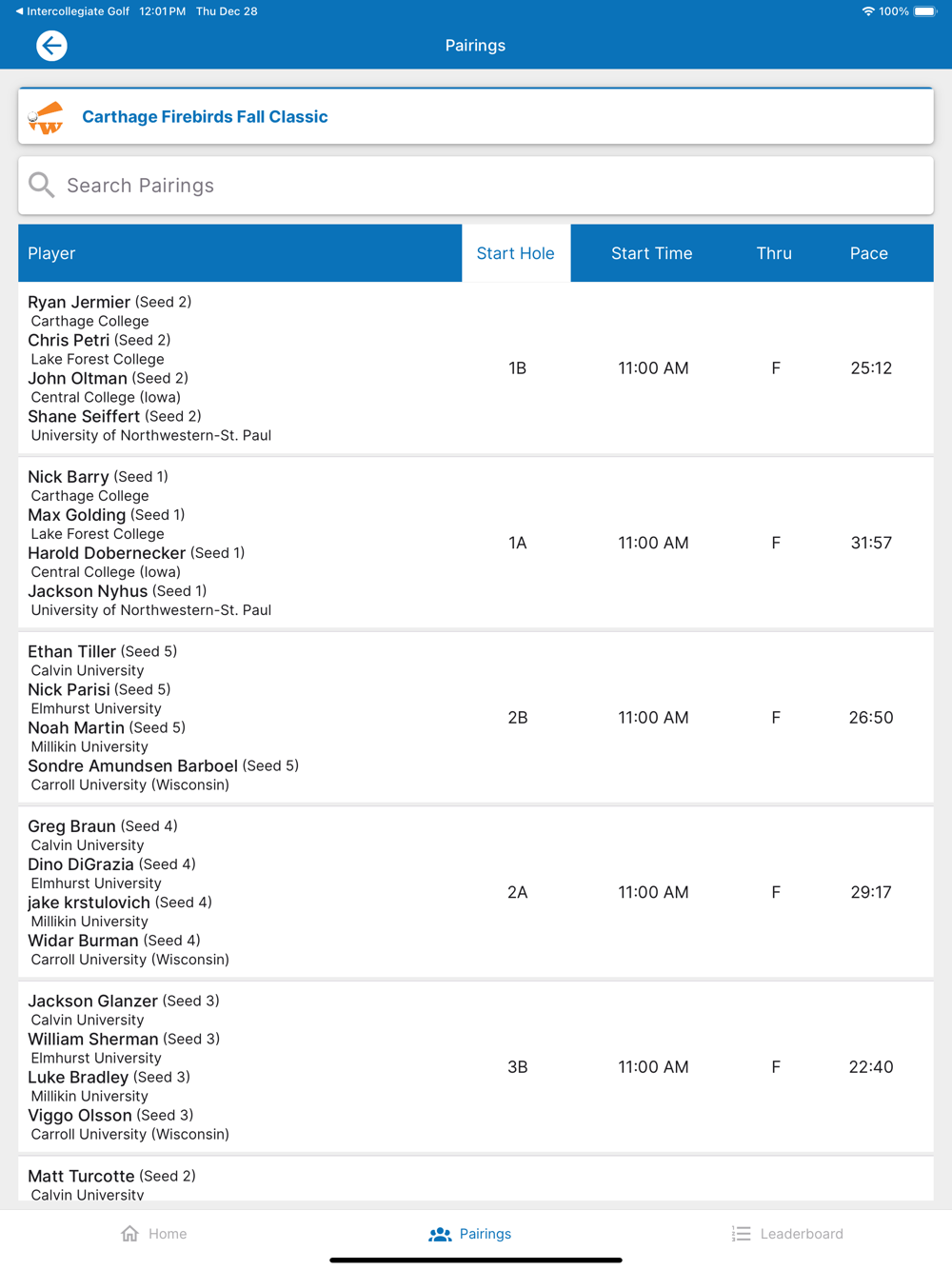The height and width of the screenshot is (1270, 952).
Task: Tap the Leaderboard list icon
Action: coord(741,1234)
